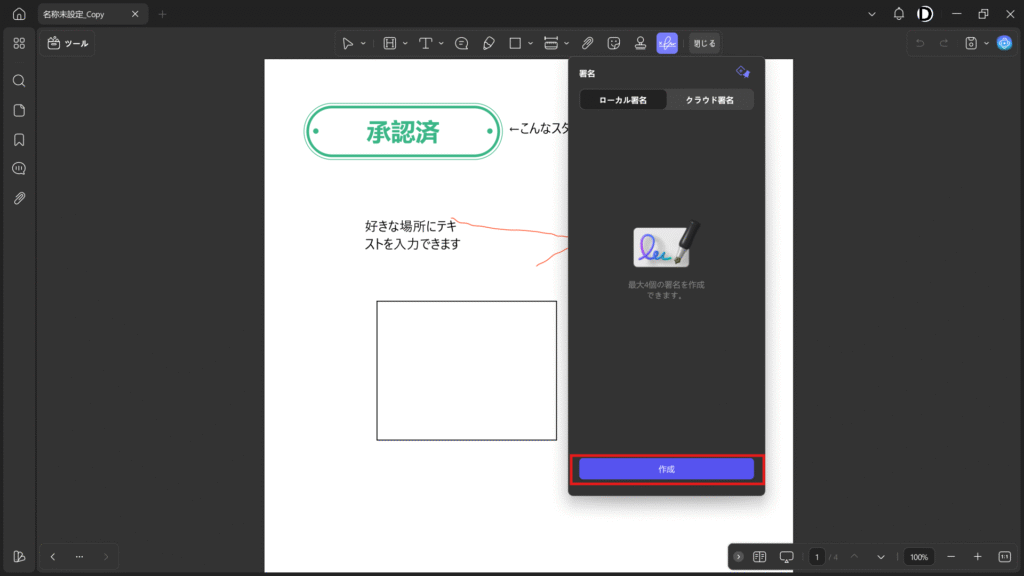1024x576 pixels.
Task: Select the ローカル署名 tab
Action: (x=623, y=100)
